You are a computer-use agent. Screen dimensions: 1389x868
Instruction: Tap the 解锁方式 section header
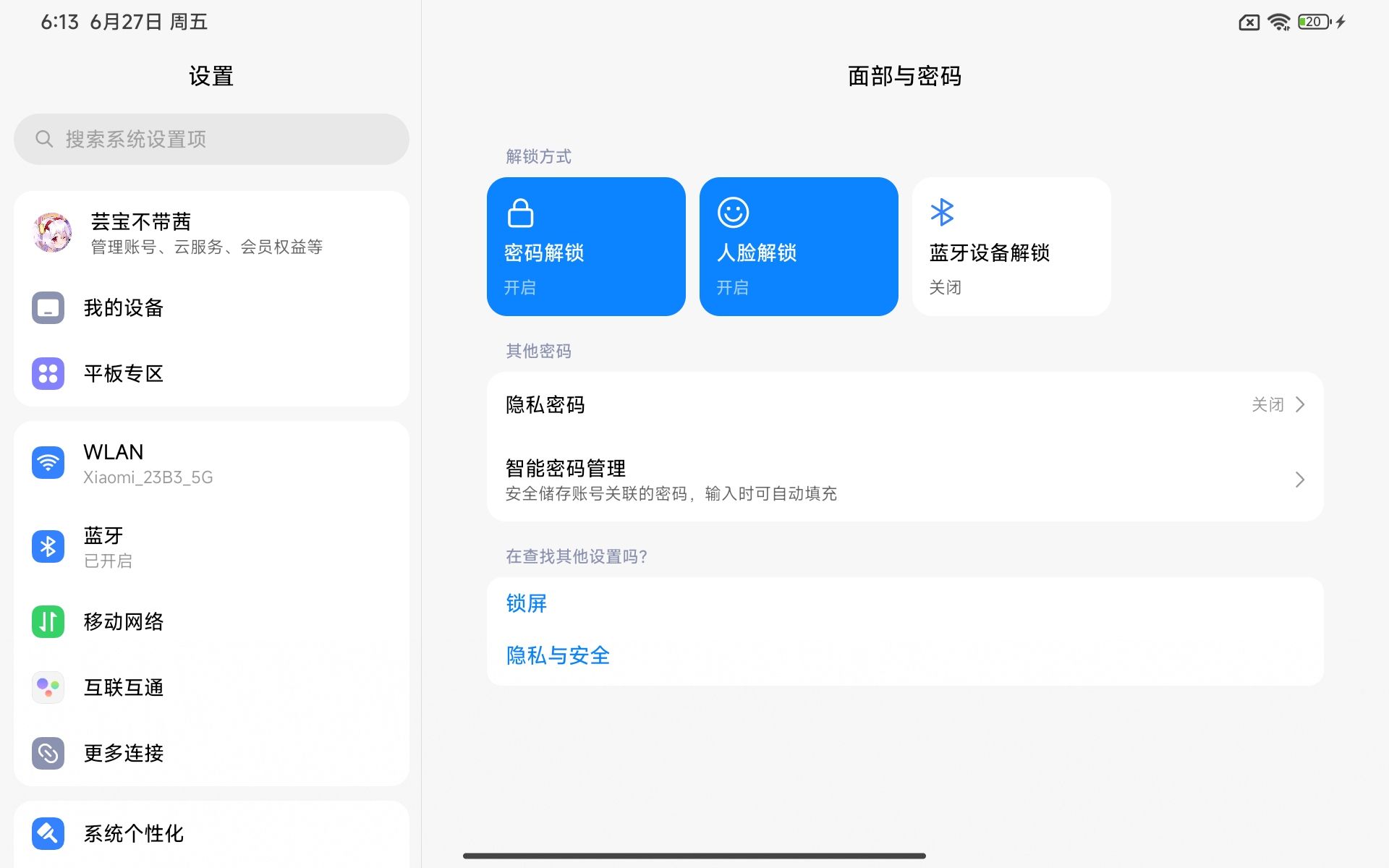point(538,156)
